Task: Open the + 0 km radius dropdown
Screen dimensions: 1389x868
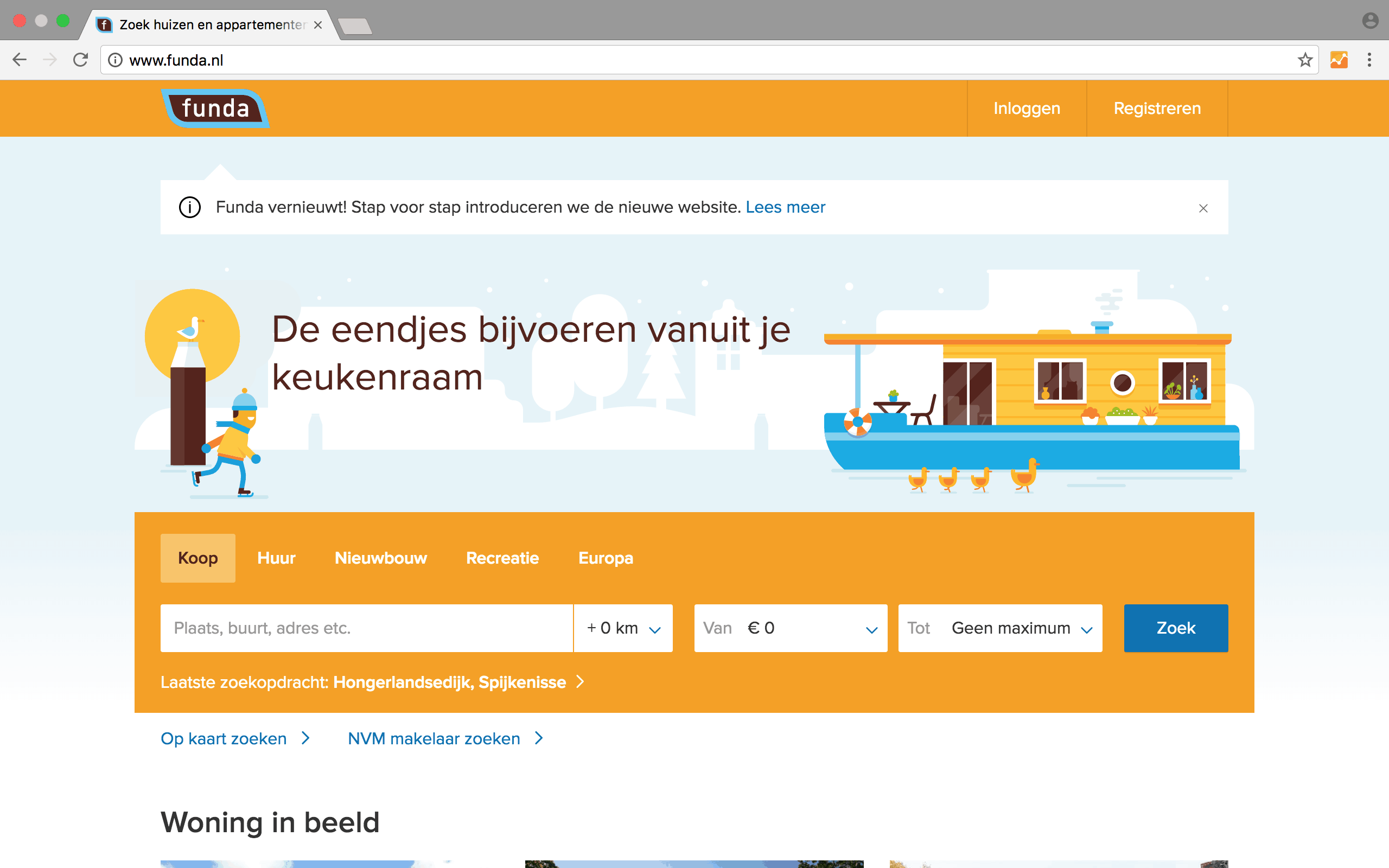Action: click(623, 628)
